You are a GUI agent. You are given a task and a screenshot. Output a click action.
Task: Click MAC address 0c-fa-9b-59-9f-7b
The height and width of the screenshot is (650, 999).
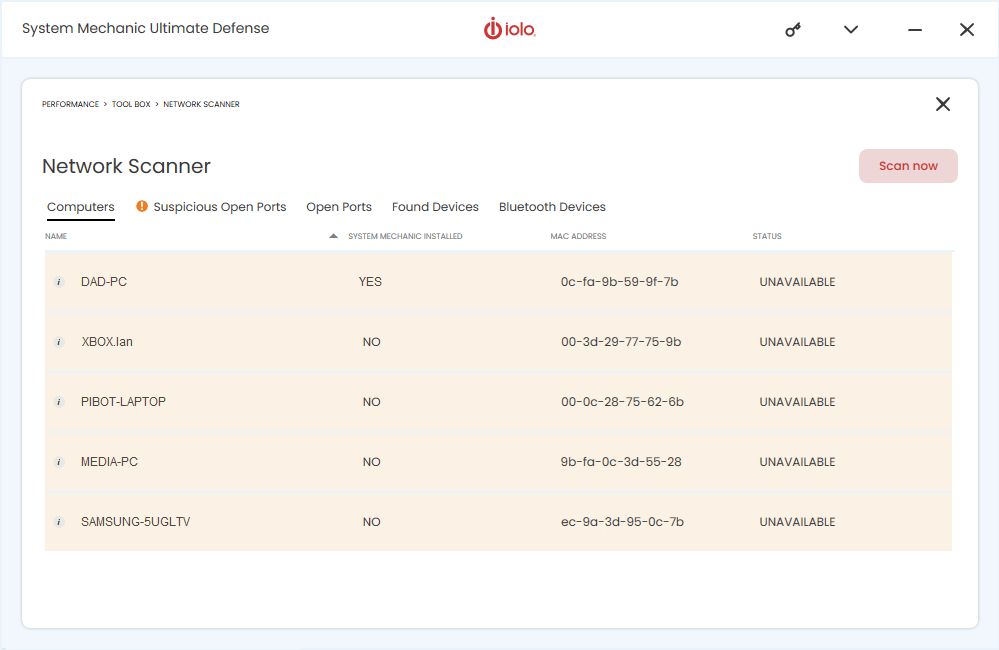click(x=619, y=282)
